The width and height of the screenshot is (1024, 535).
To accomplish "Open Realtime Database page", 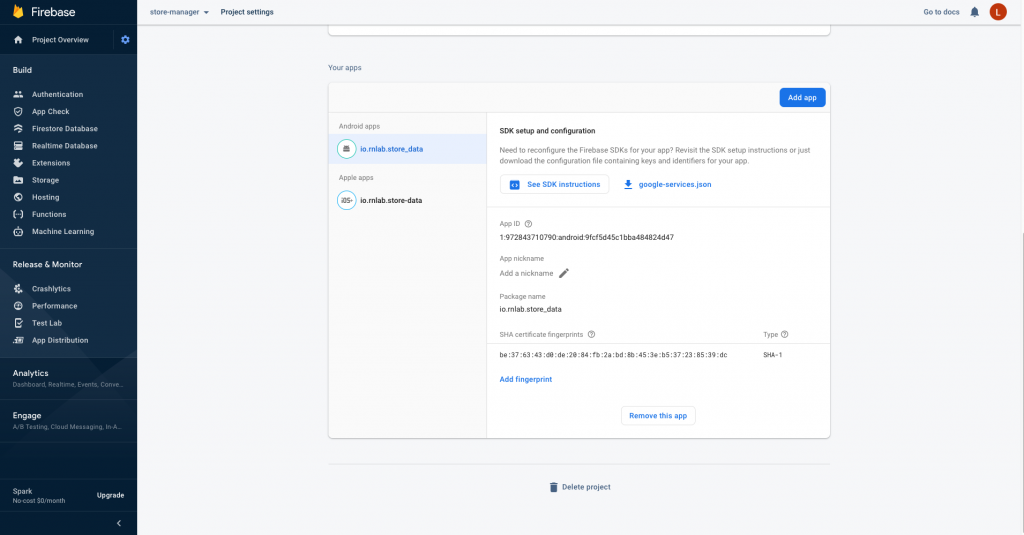I will pyautogui.click(x=65, y=146).
